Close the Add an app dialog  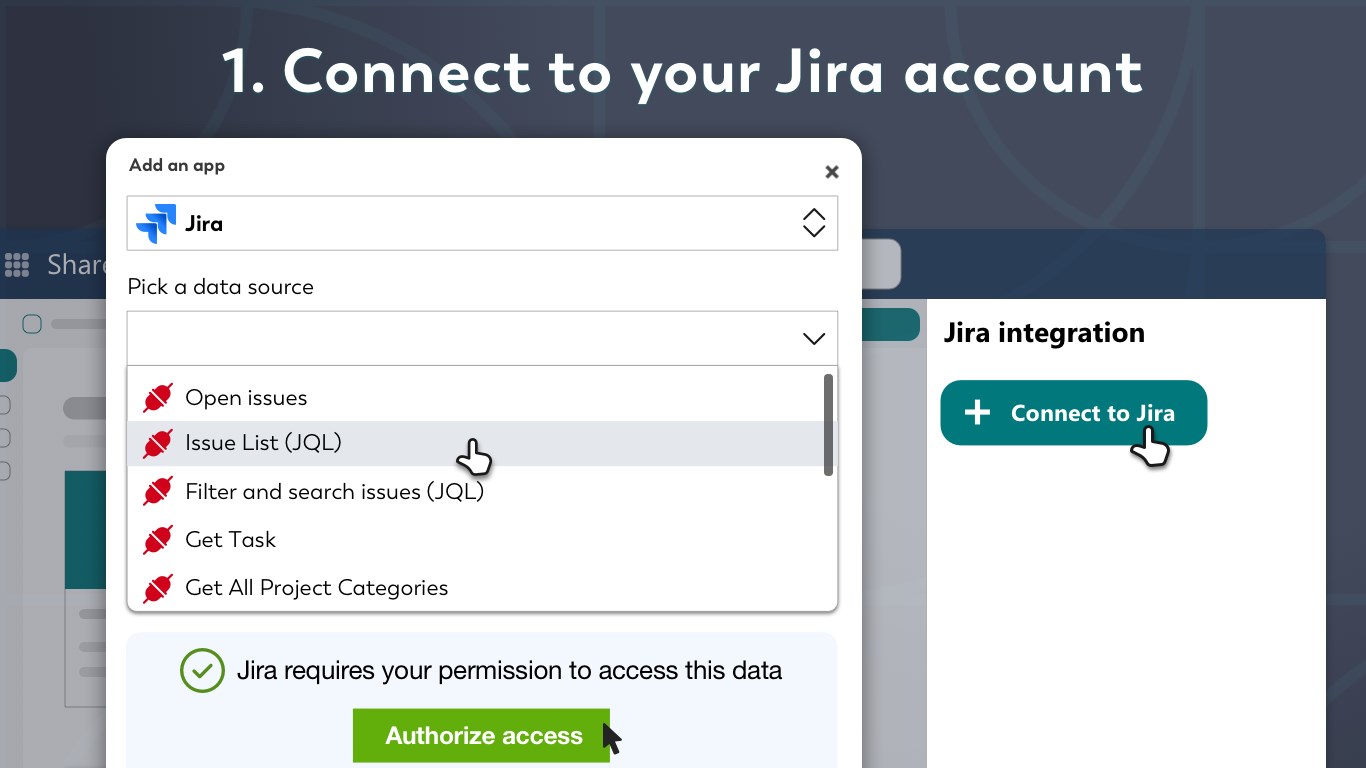pos(831,172)
